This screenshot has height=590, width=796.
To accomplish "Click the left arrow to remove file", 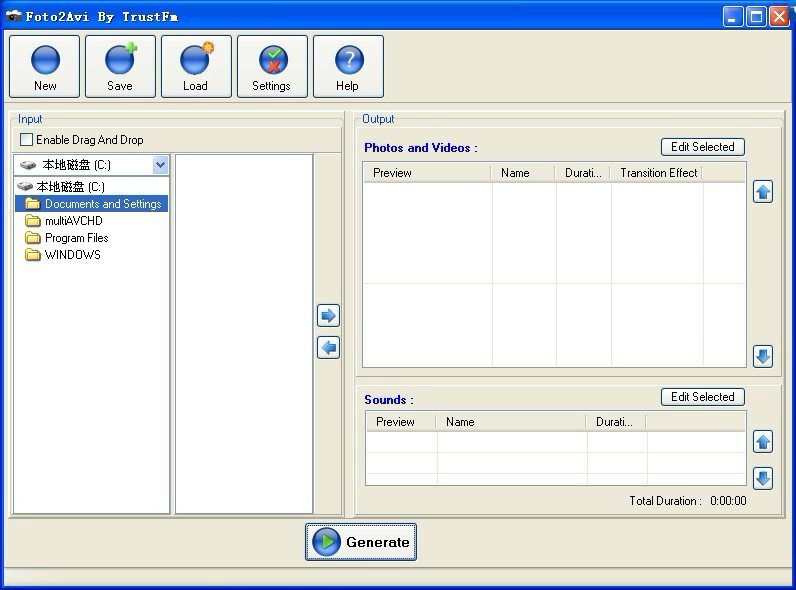I will [x=328, y=348].
